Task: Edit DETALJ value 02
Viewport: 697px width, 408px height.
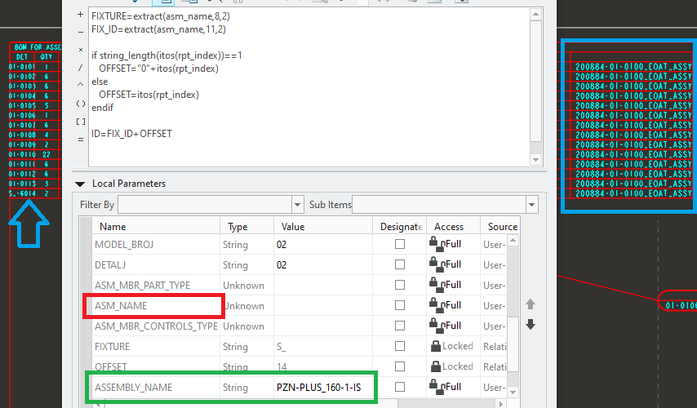Action: (x=323, y=265)
